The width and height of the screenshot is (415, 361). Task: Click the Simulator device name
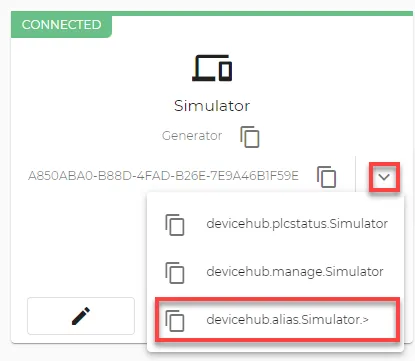pos(212,106)
